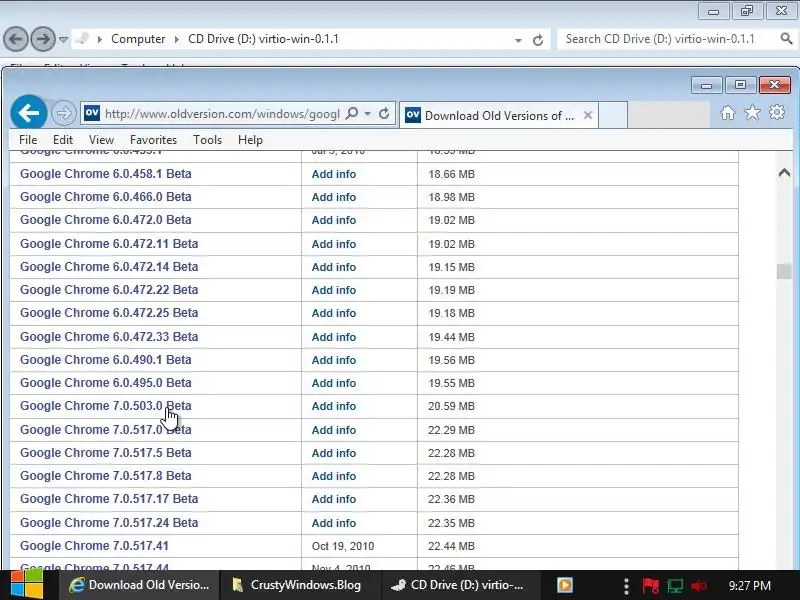Refresh the CD Drive Explorer window
Viewport: 800px width, 600px height.
(538, 40)
